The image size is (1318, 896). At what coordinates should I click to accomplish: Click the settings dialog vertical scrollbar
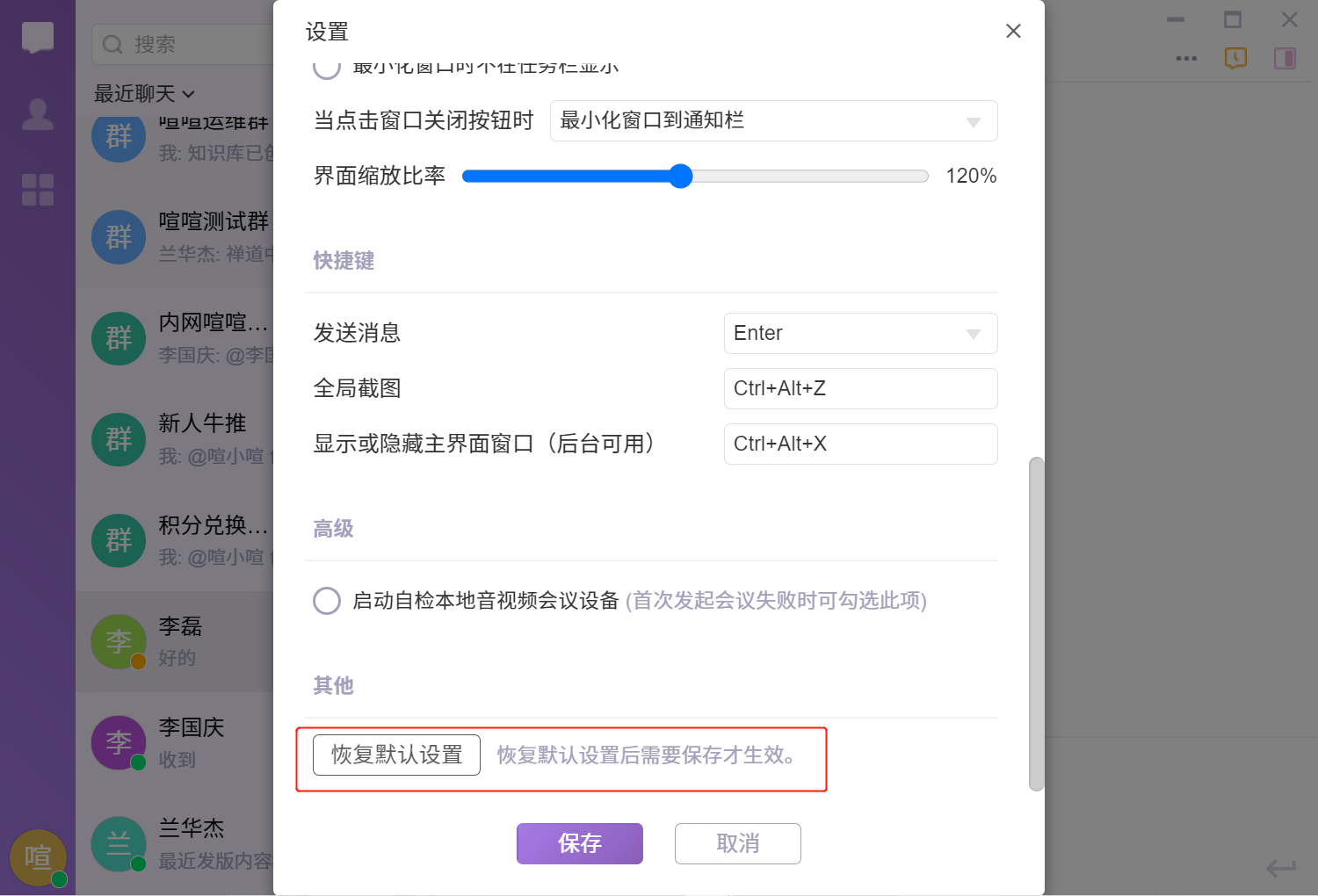coord(1037,624)
